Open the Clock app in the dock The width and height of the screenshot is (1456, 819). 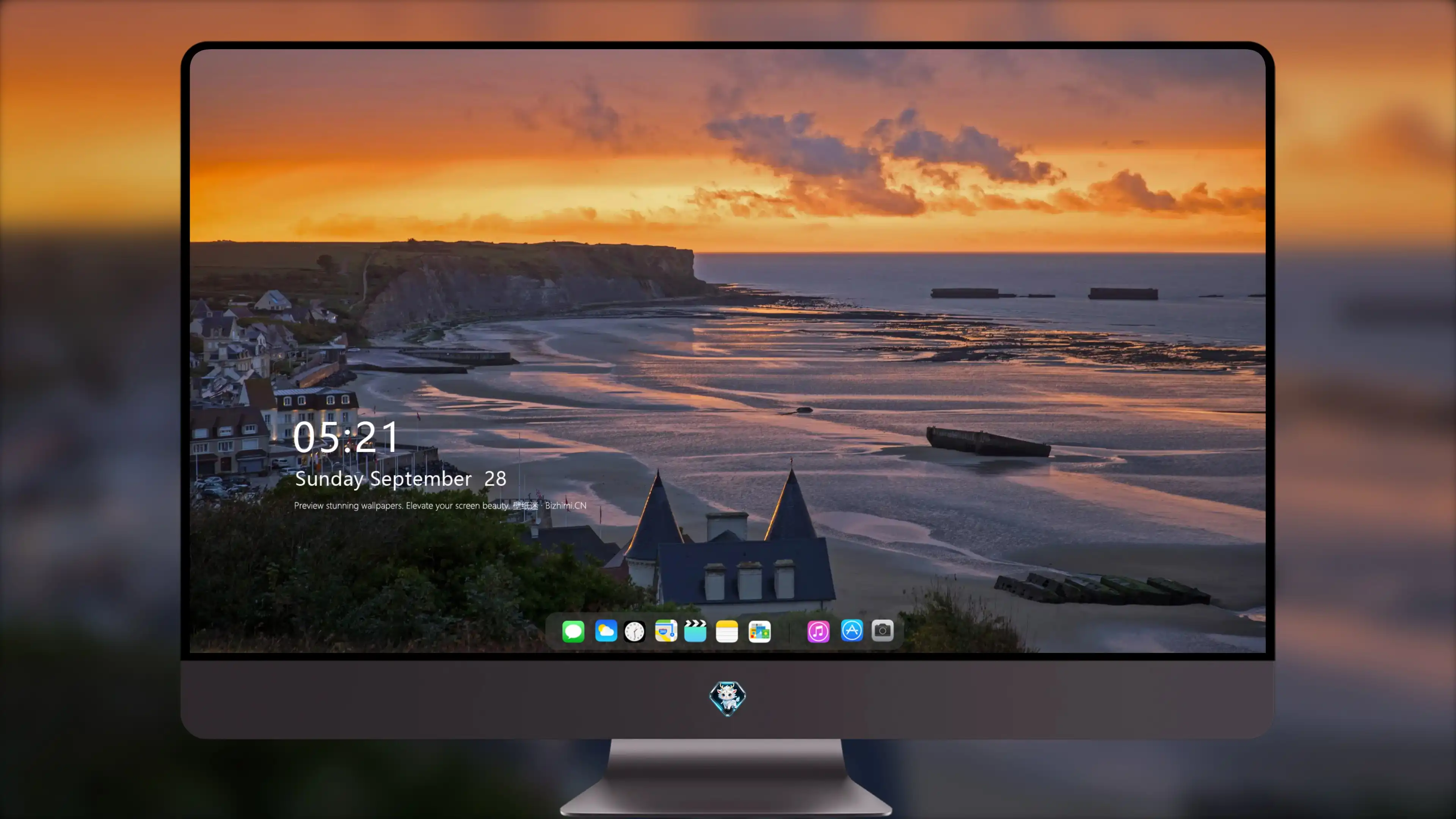(x=634, y=631)
